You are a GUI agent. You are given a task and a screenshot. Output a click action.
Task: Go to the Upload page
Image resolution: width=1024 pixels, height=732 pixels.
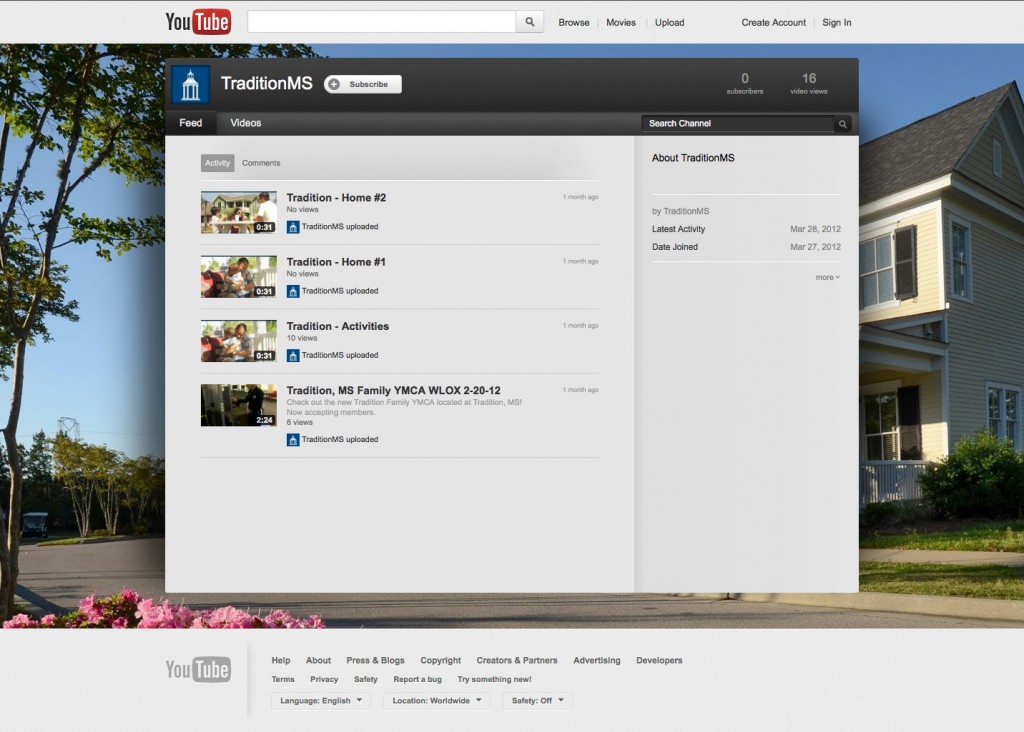pyautogui.click(x=669, y=22)
